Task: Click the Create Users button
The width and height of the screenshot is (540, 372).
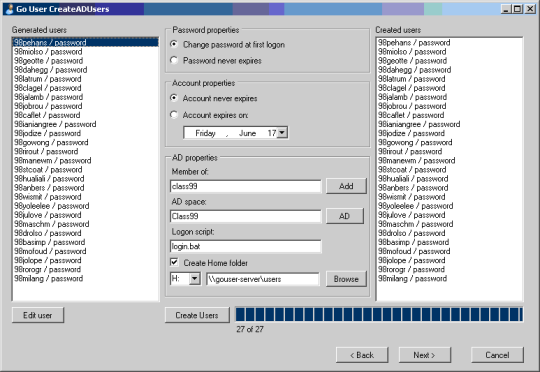Action: click(x=197, y=315)
